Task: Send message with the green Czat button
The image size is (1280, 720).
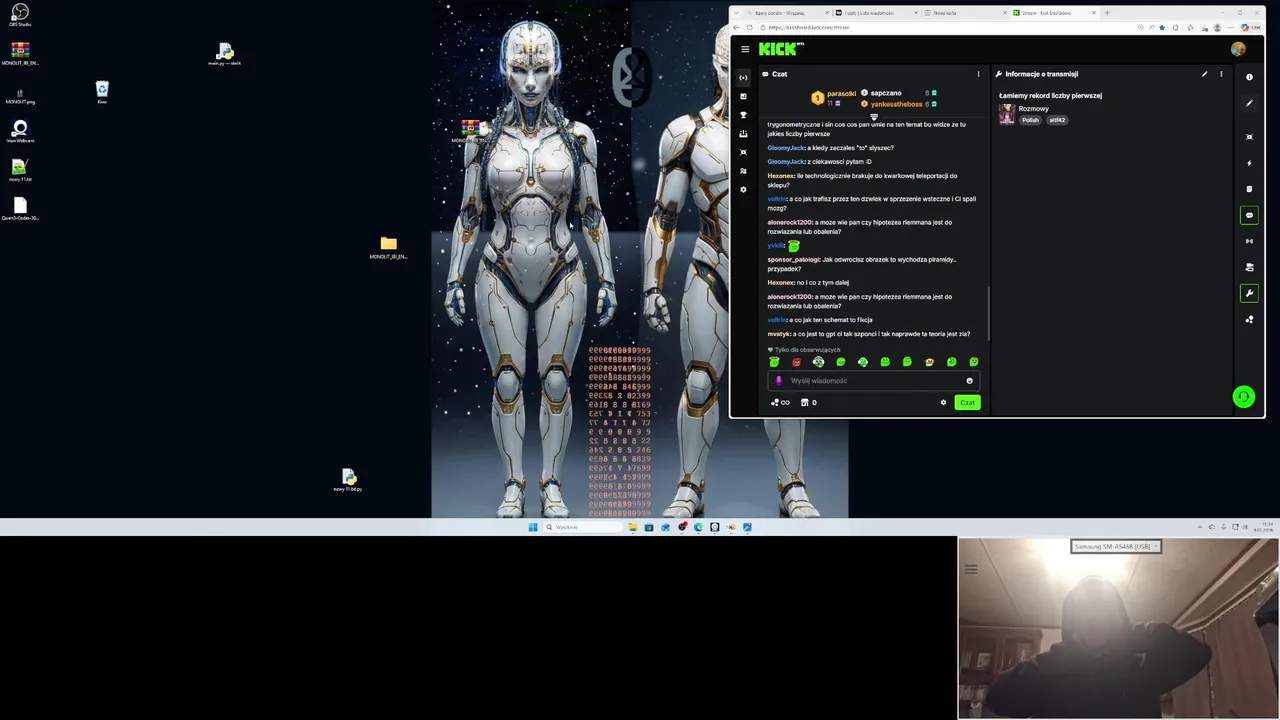Action: point(967,402)
